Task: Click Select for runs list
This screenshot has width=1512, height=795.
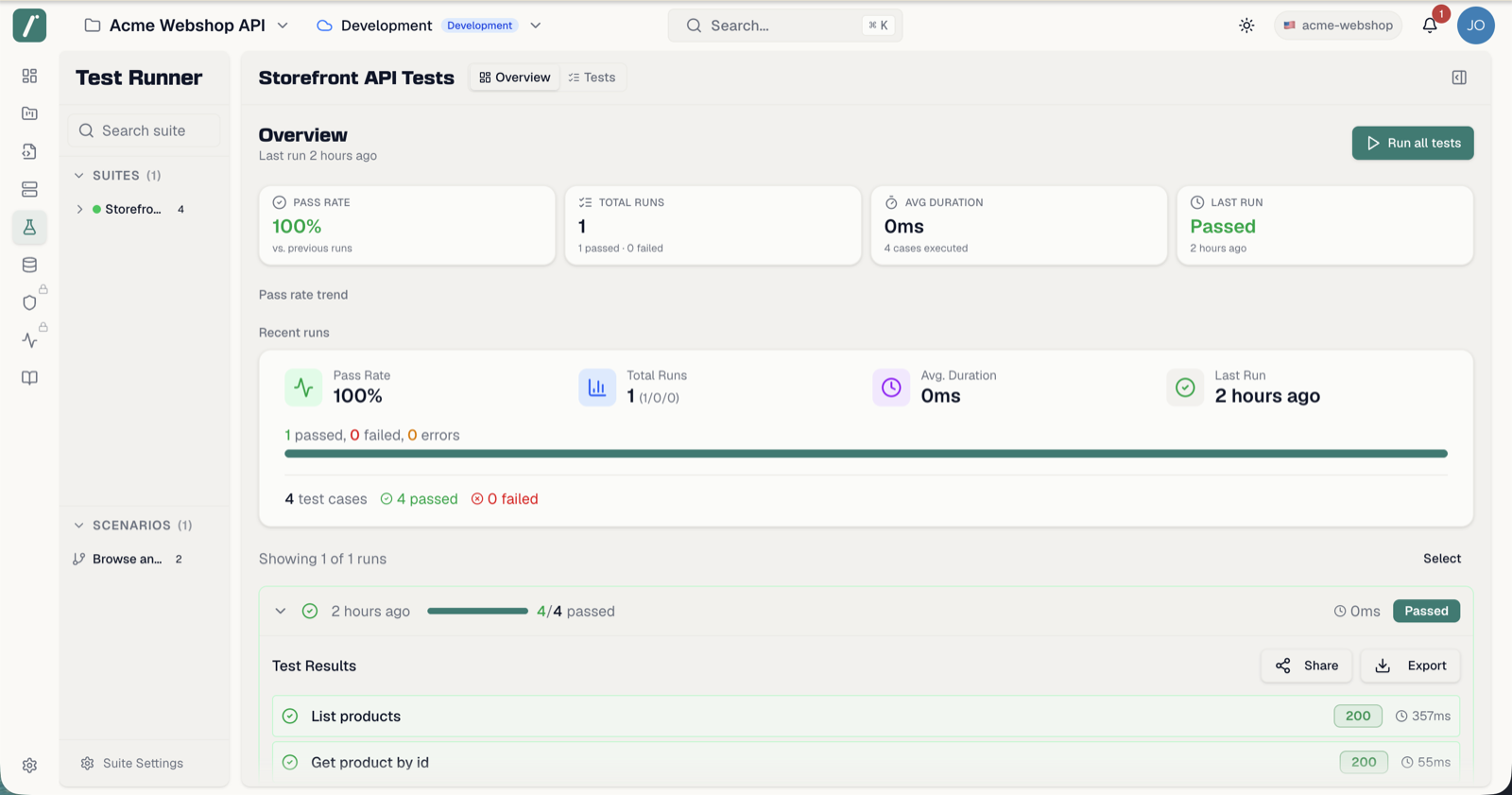Action: point(1442,559)
